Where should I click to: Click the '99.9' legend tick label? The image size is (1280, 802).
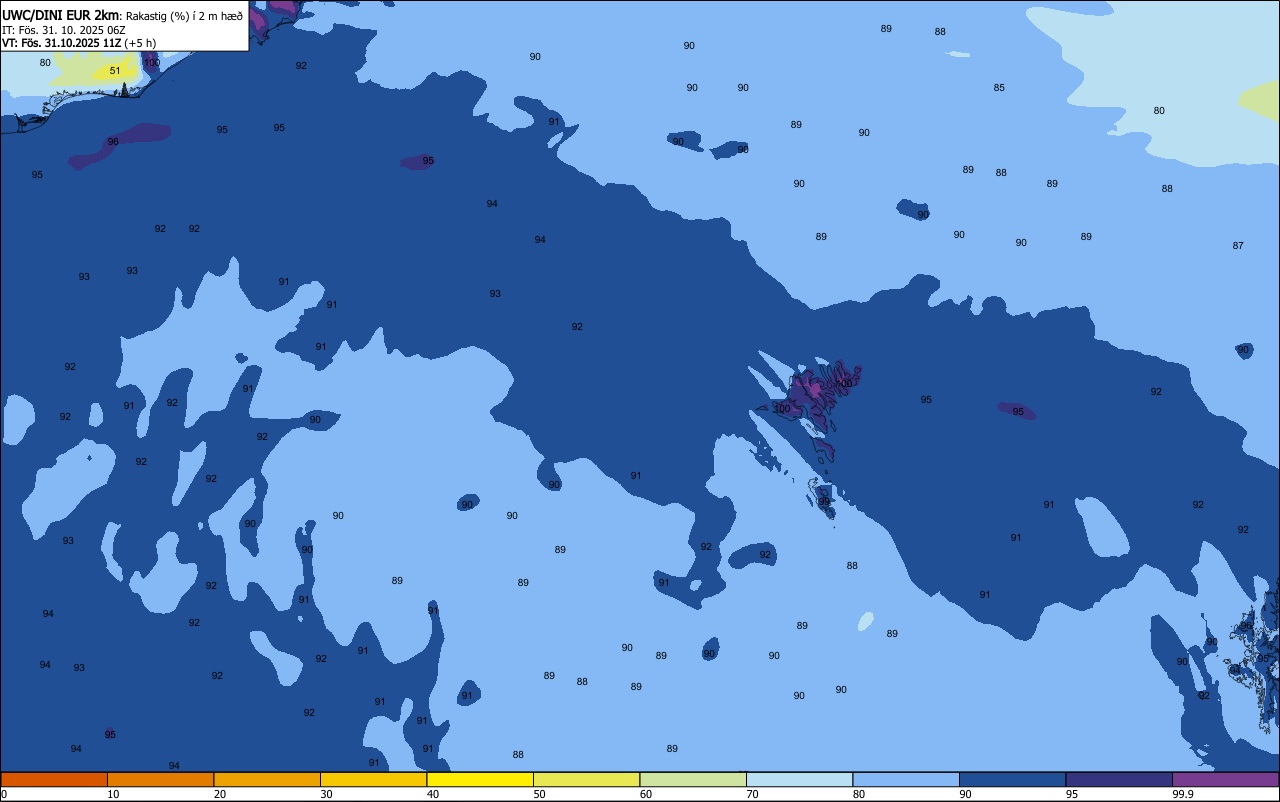pos(1183,794)
